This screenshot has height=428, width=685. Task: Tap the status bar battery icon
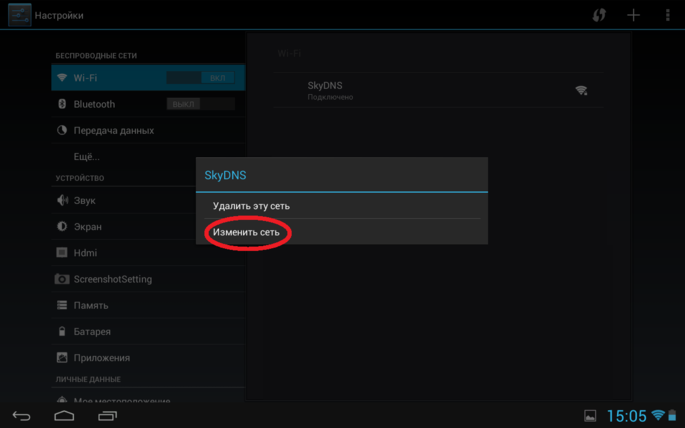(x=672, y=415)
